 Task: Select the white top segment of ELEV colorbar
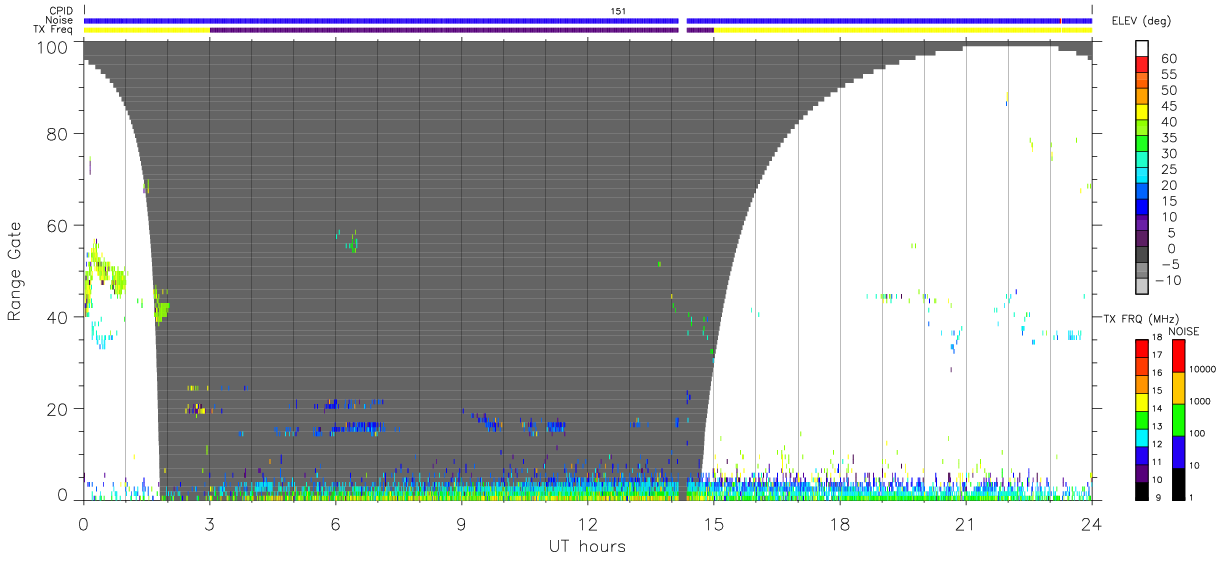(x=1141, y=48)
